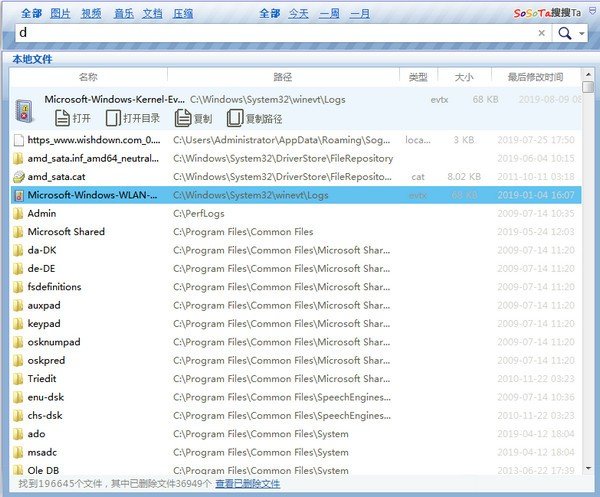
Task: Select the Microsoft Shared folder row
Action: (x=66, y=231)
